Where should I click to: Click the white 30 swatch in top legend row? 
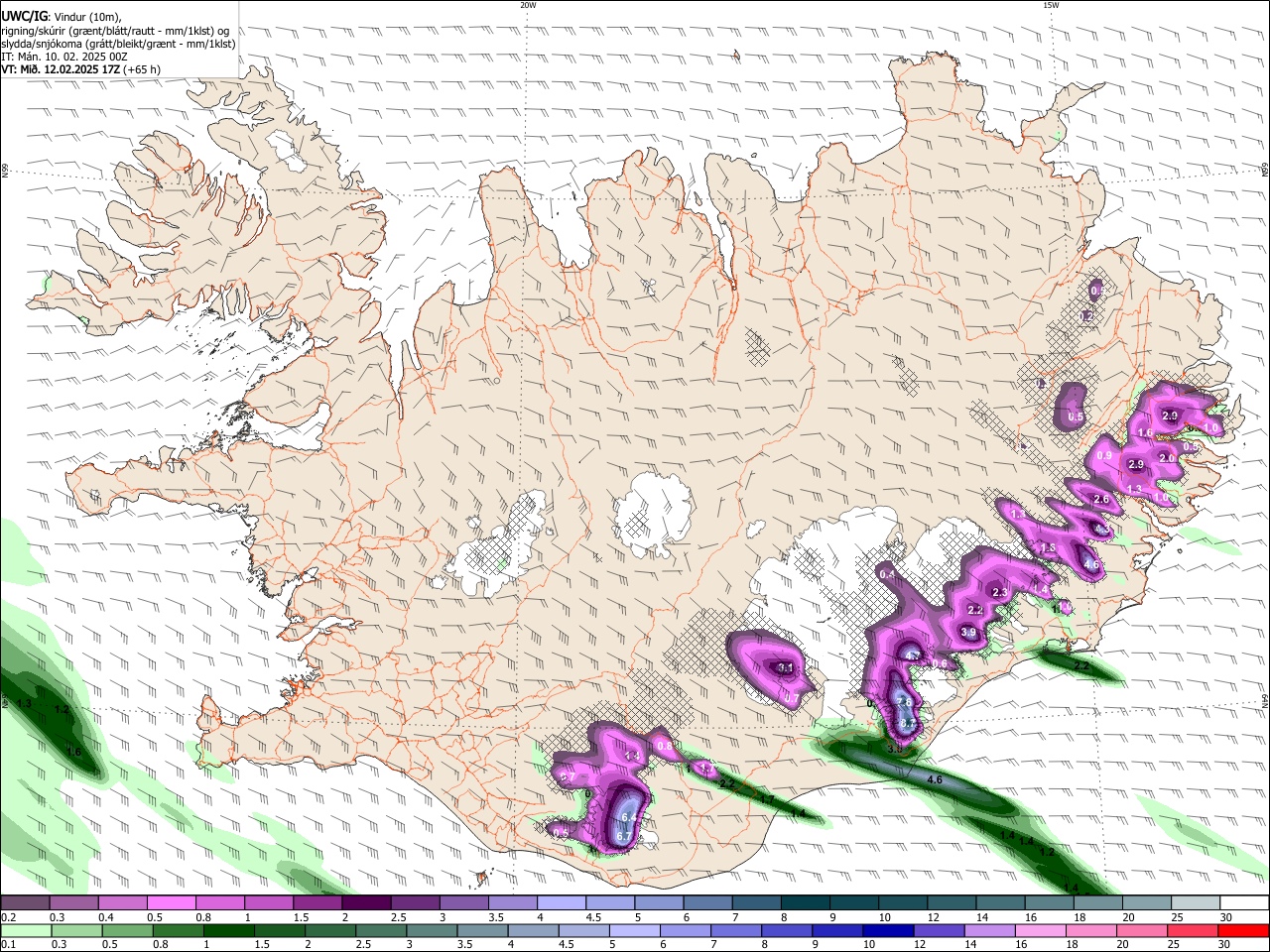[1243, 903]
